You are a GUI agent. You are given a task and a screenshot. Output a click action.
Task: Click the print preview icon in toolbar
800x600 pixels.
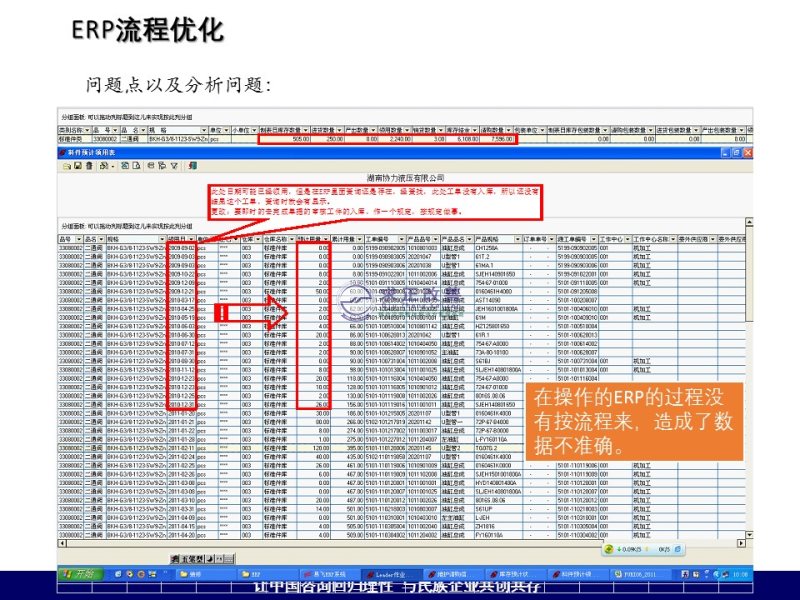122,165
